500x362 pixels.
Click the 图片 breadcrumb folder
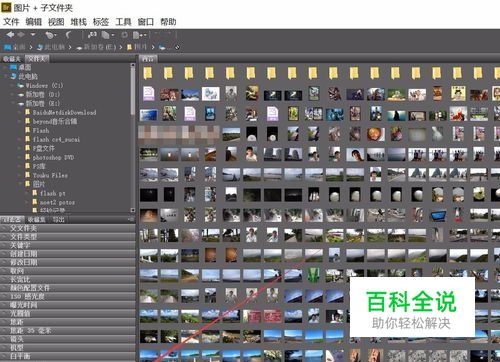pyautogui.click(x=137, y=47)
